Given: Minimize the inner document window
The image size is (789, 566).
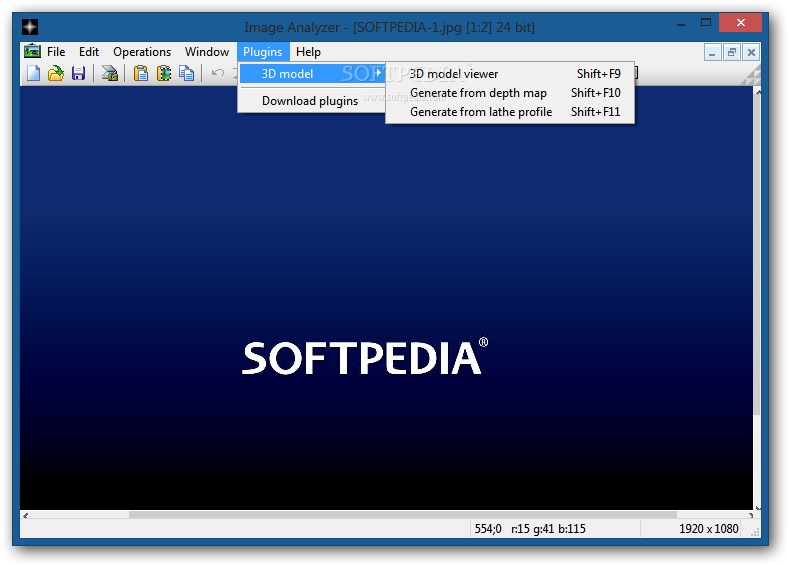Looking at the screenshot, I should coord(712,52).
